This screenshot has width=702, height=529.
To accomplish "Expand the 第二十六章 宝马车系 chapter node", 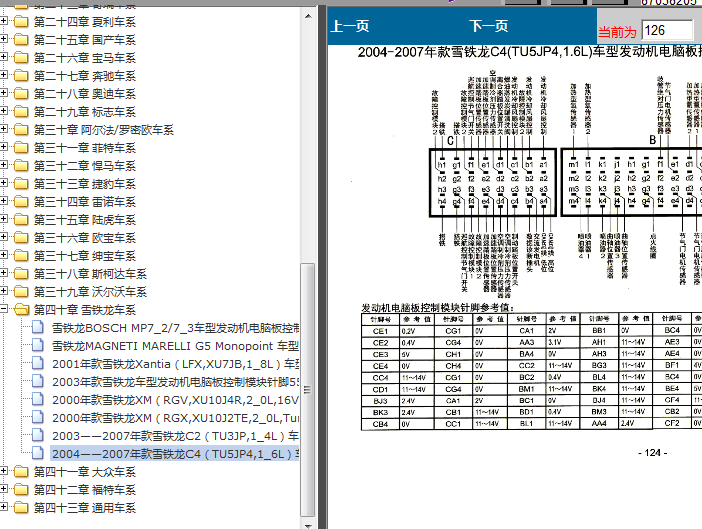I will pyautogui.click(x=4, y=57).
